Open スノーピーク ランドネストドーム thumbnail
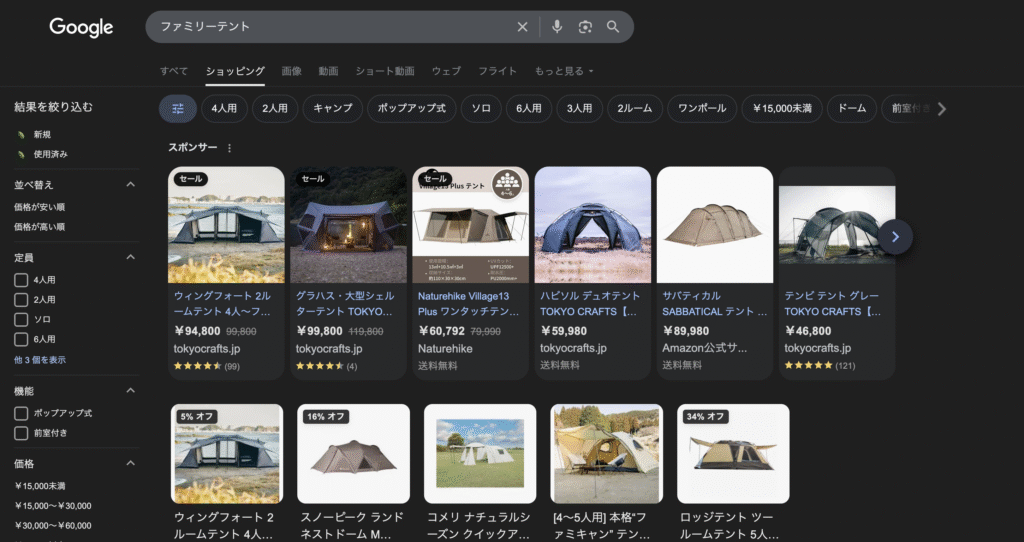The width and height of the screenshot is (1024, 542). 354,454
